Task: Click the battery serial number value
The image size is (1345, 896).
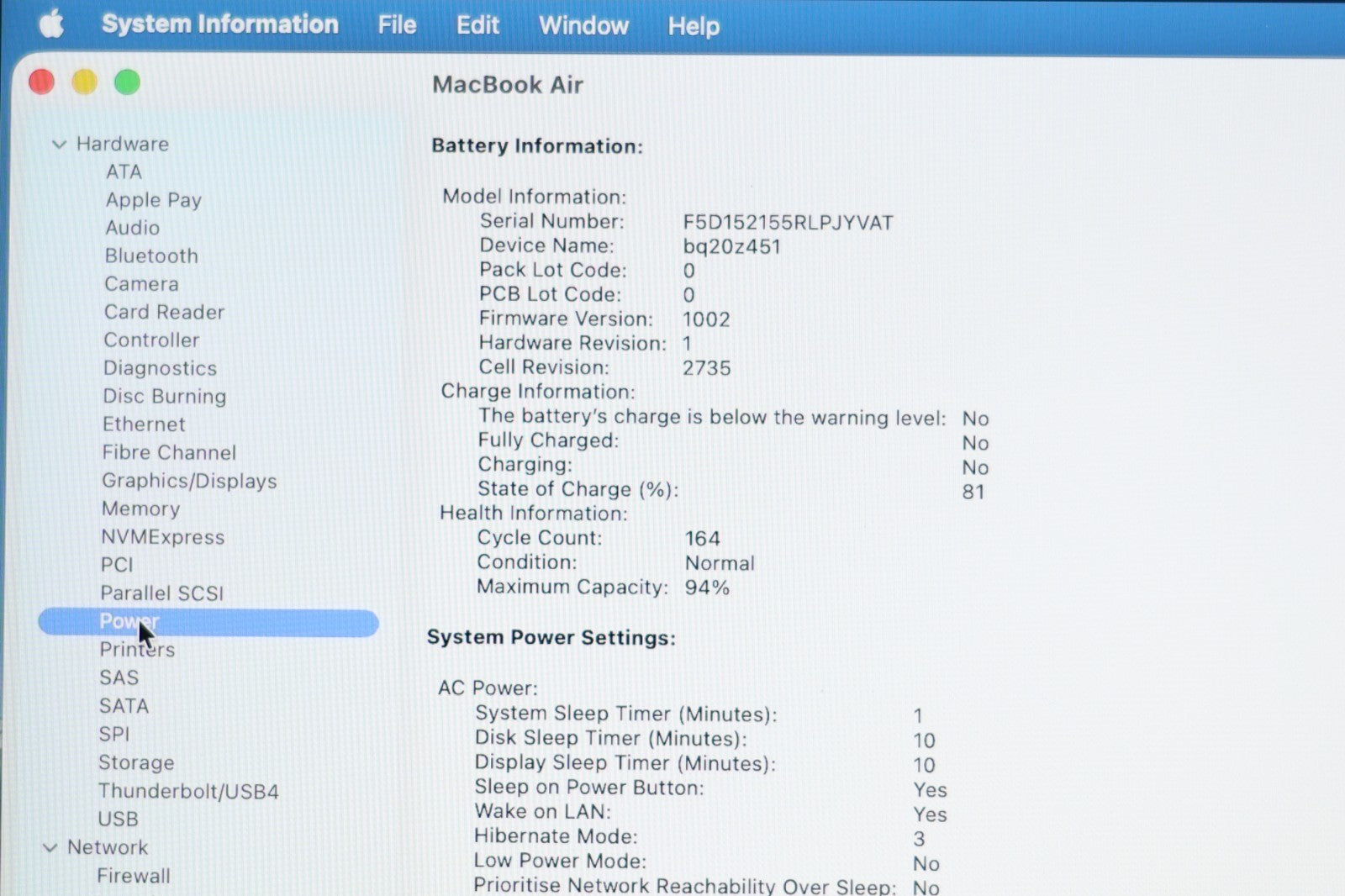Action: (x=787, y=223)
